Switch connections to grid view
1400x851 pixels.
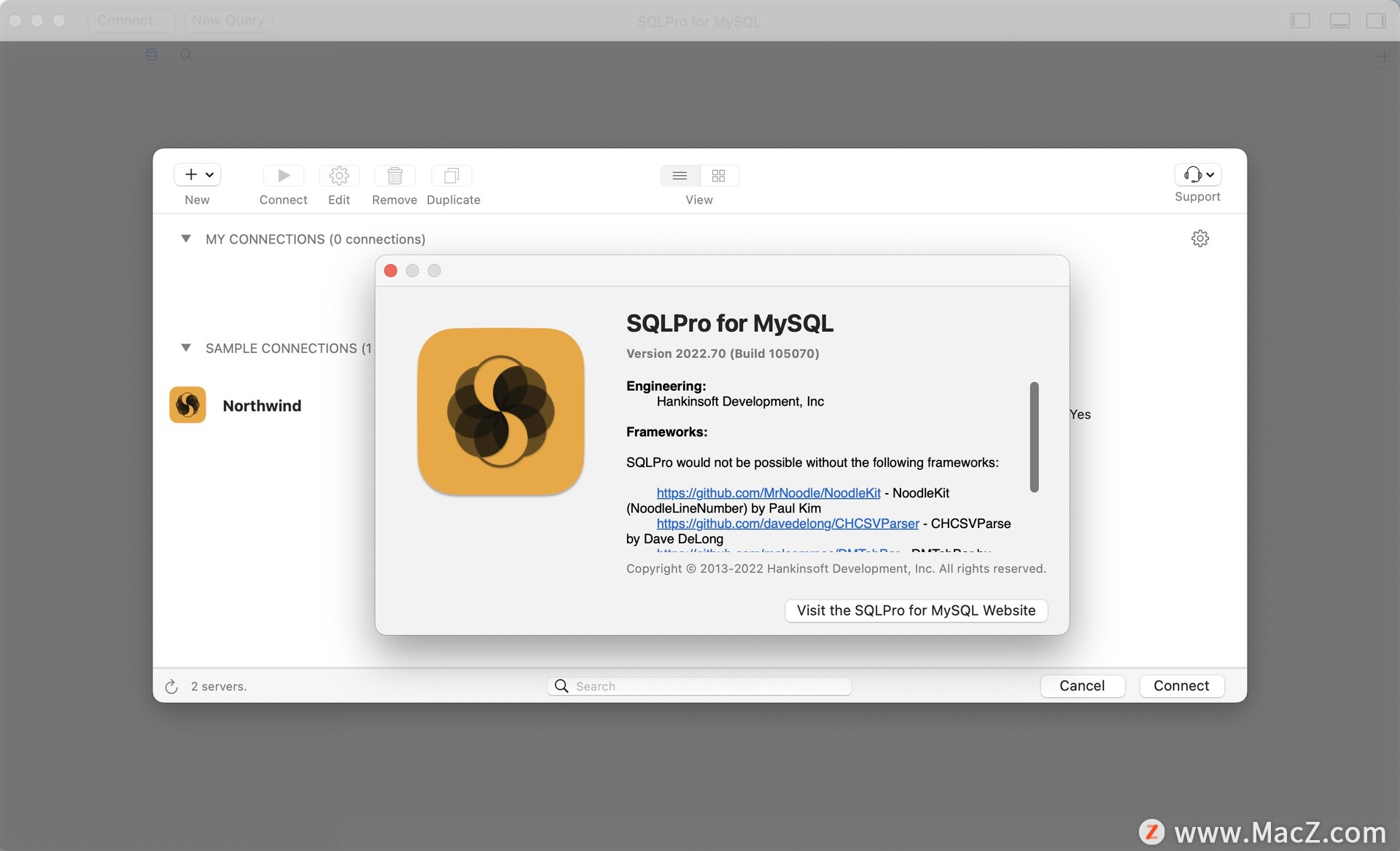click(x=718, y=176)
